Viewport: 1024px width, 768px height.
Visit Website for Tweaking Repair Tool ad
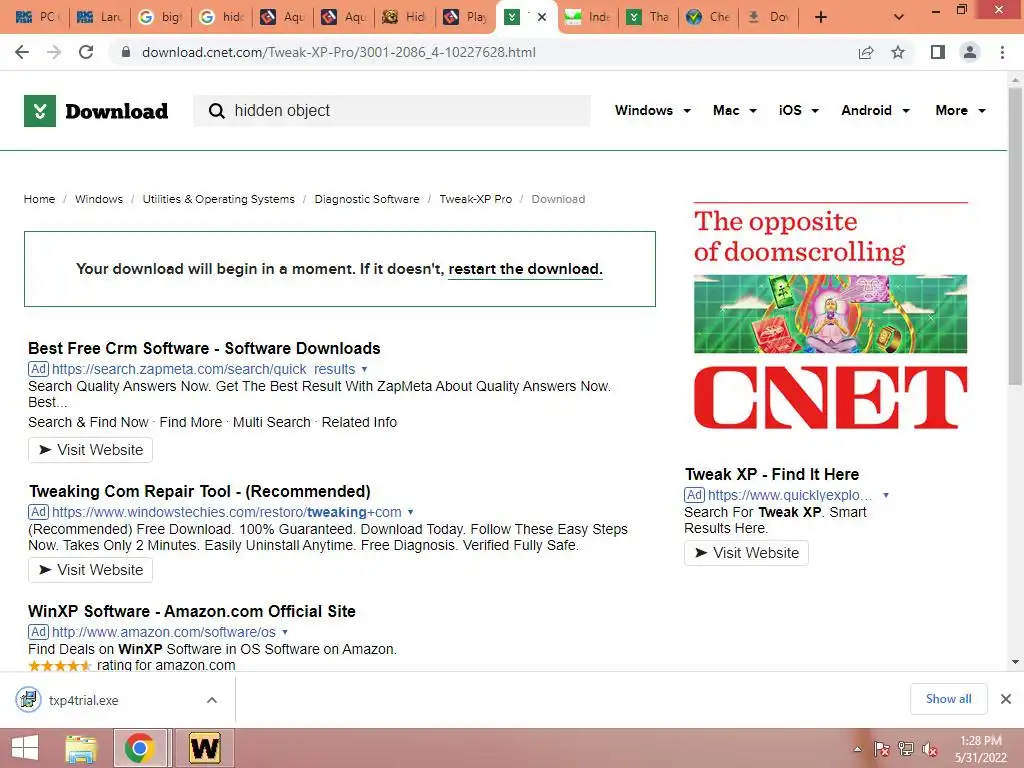(90, 570)
